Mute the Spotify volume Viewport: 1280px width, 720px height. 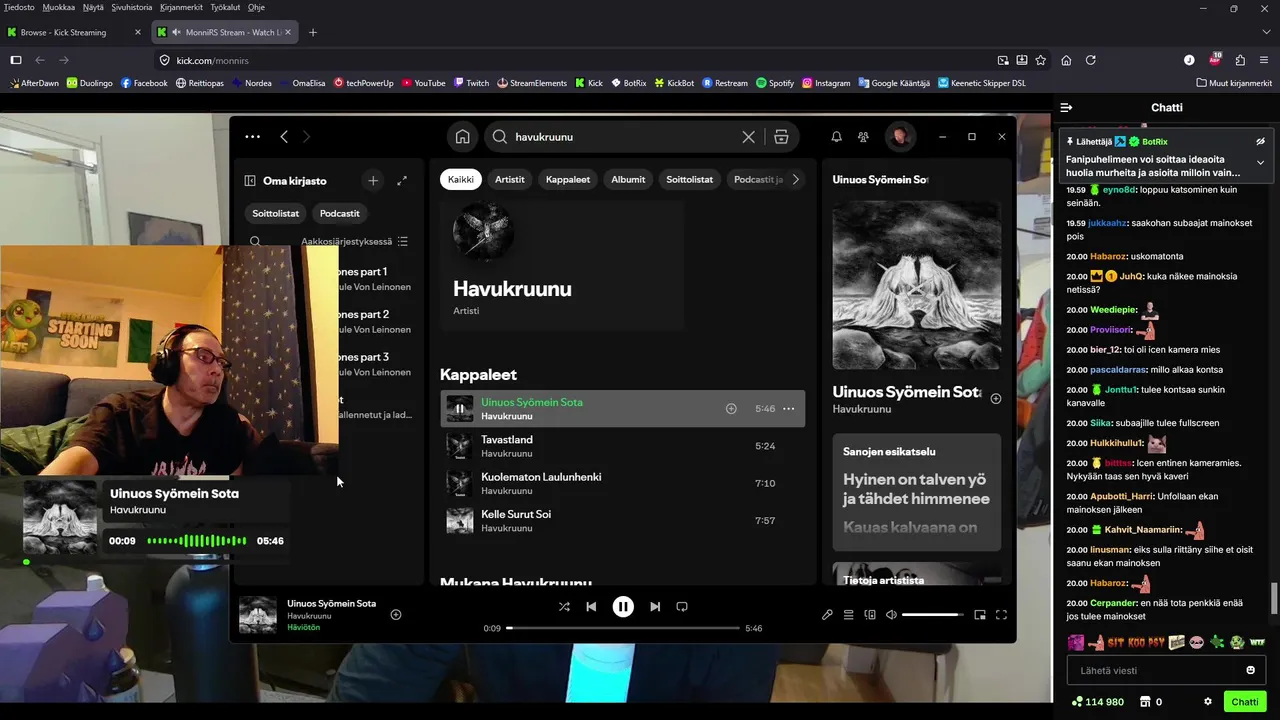pyautogui.click(x=891, y=615)
